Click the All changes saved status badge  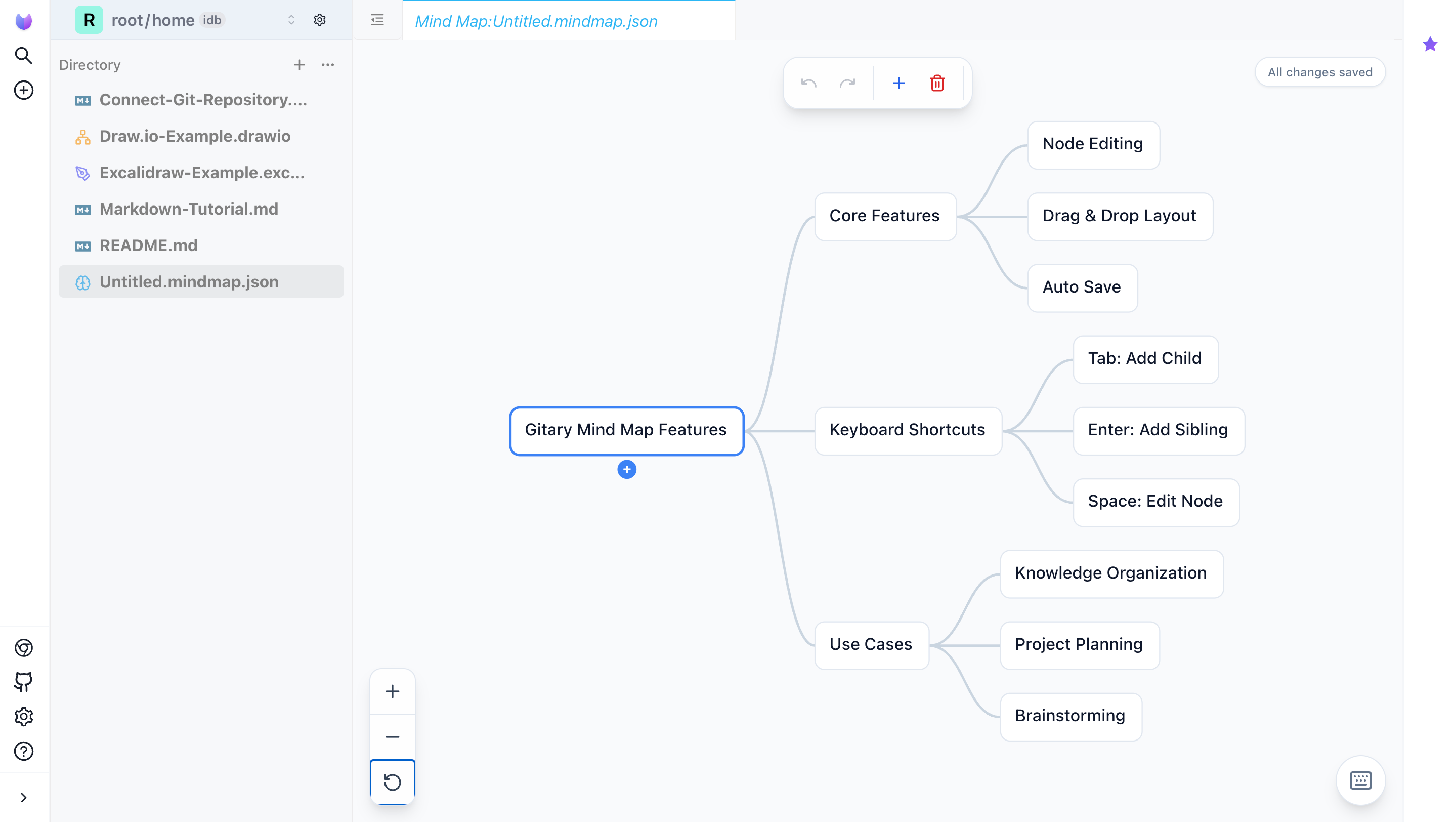click(1319, 72)
